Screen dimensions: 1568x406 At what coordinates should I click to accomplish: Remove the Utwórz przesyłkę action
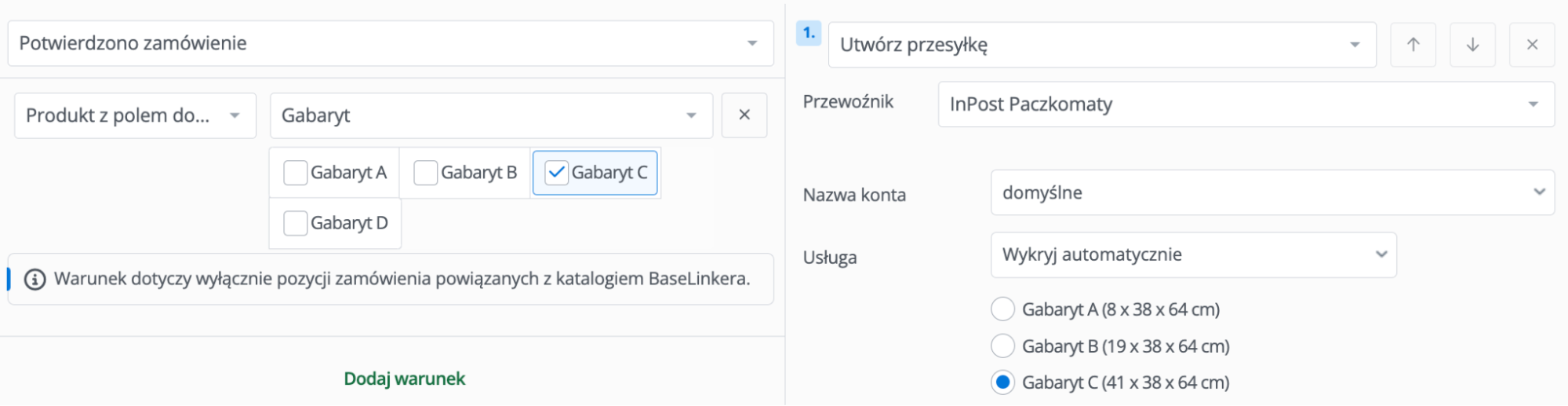(1531, 45)
